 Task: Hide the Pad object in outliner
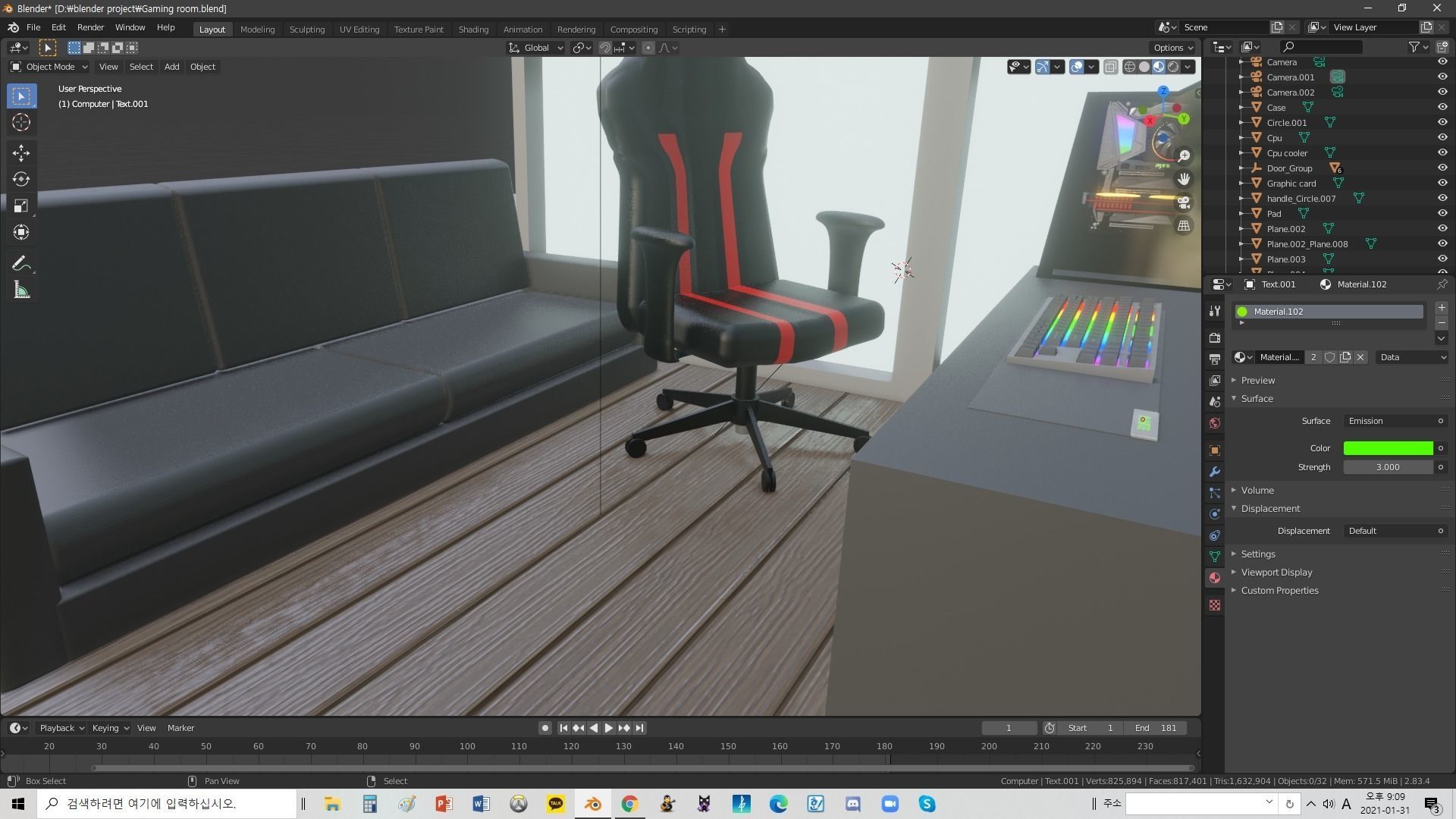[x=1442, y=214]
